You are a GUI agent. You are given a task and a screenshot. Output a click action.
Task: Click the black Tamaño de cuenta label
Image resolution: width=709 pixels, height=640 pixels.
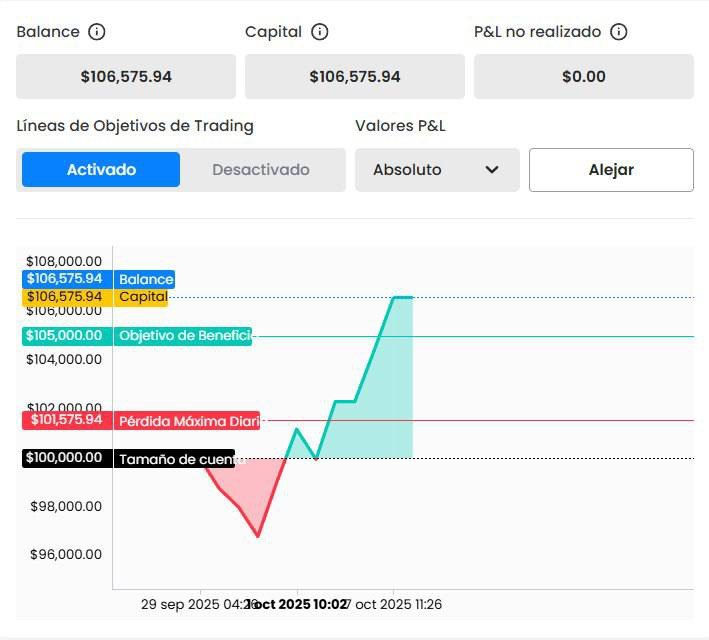coord(175,459)
